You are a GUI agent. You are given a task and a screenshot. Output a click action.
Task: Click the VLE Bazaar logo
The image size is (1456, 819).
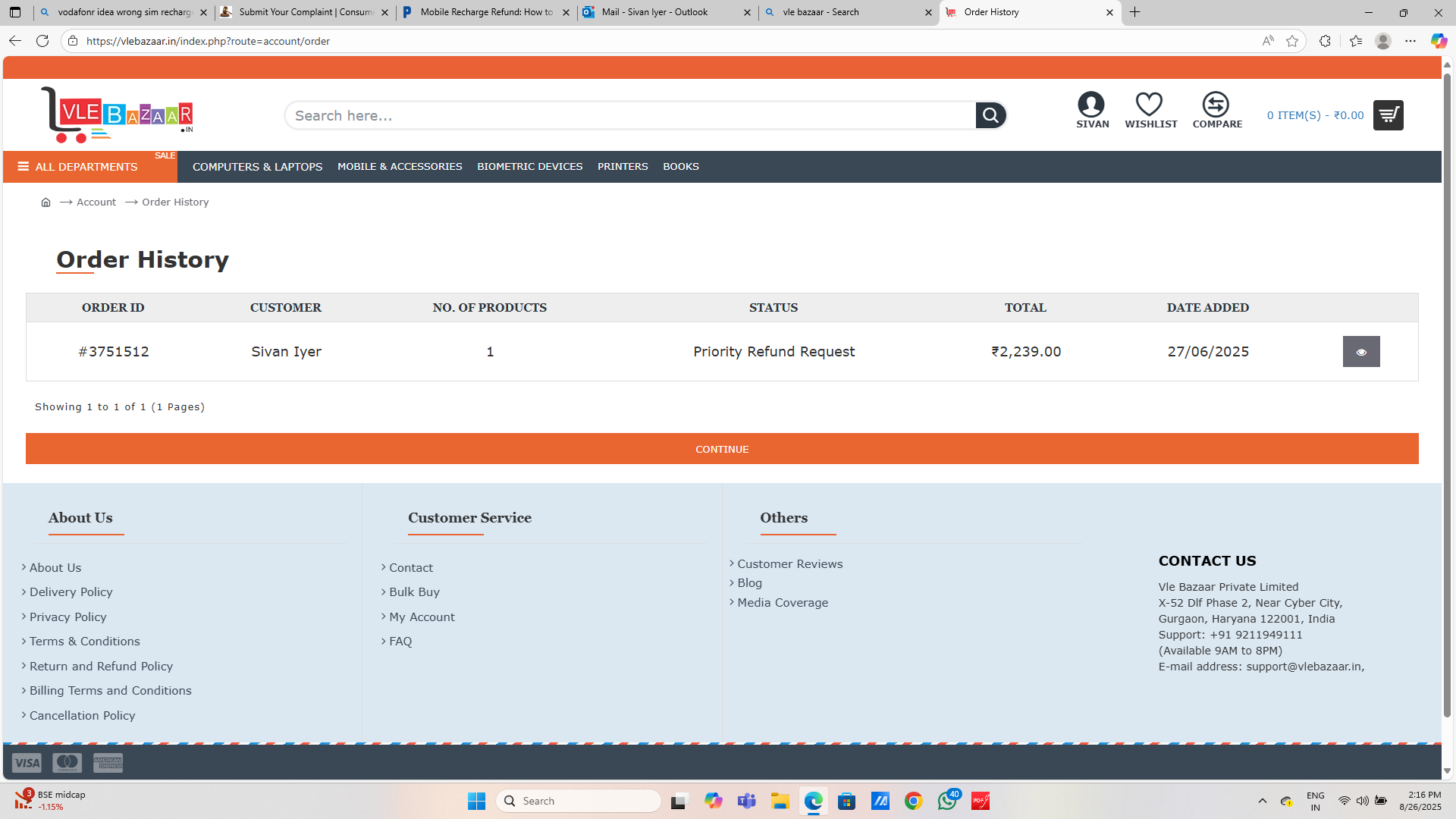click(118, 115)
